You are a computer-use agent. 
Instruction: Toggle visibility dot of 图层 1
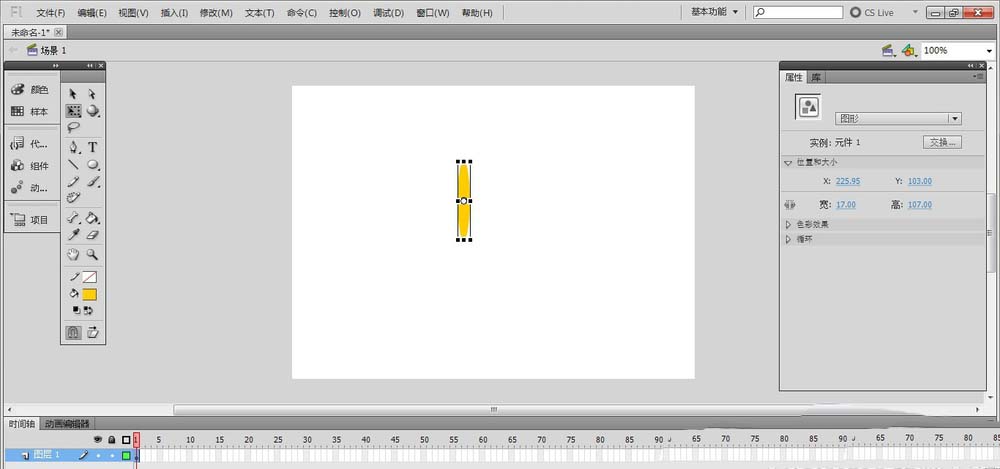[98, 456]
